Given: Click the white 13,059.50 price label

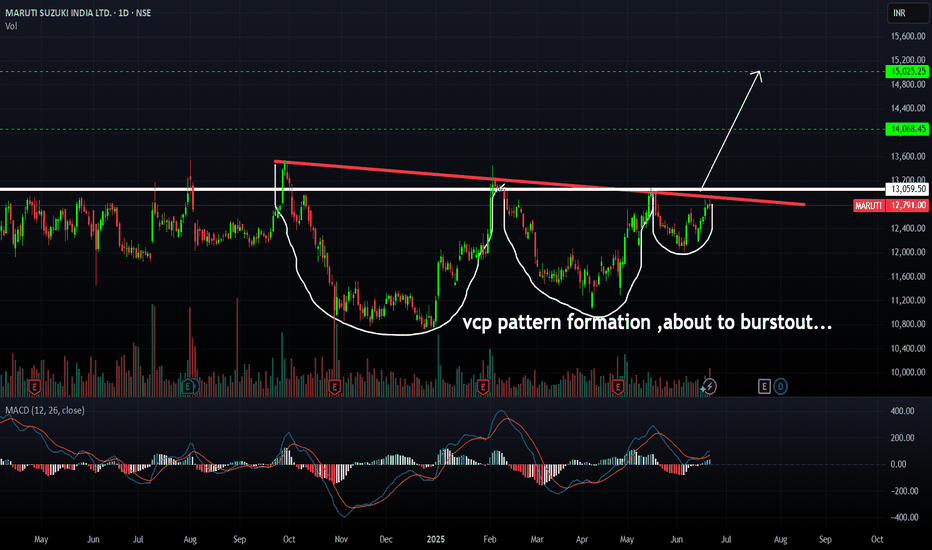Looking at the screenshot, I should pos(907,189).
